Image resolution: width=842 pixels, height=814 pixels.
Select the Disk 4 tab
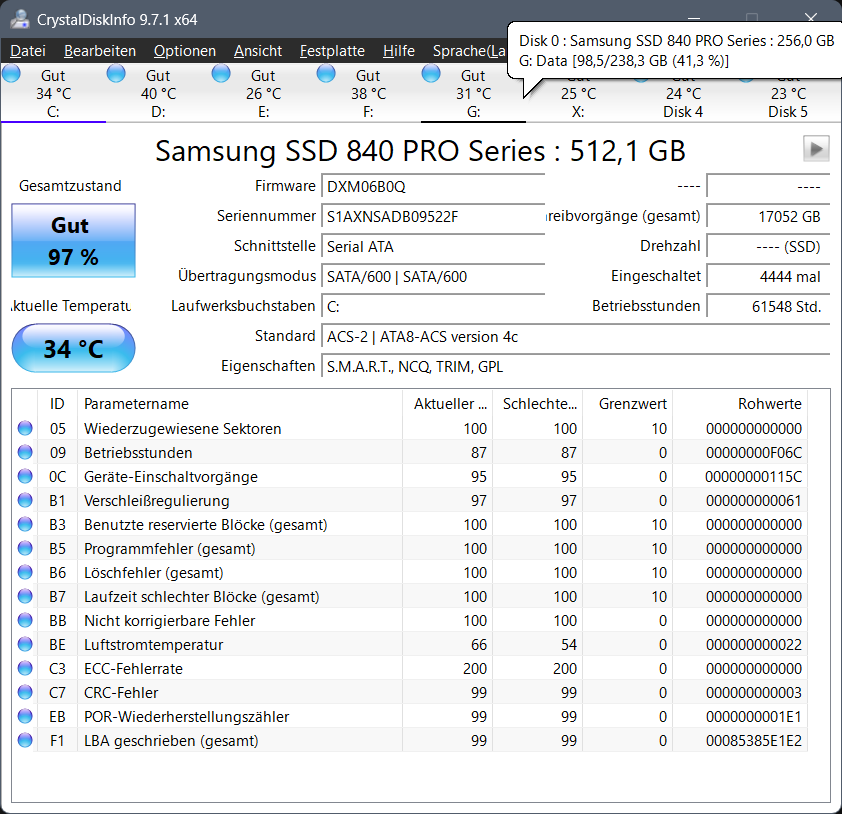coord(683,102)
